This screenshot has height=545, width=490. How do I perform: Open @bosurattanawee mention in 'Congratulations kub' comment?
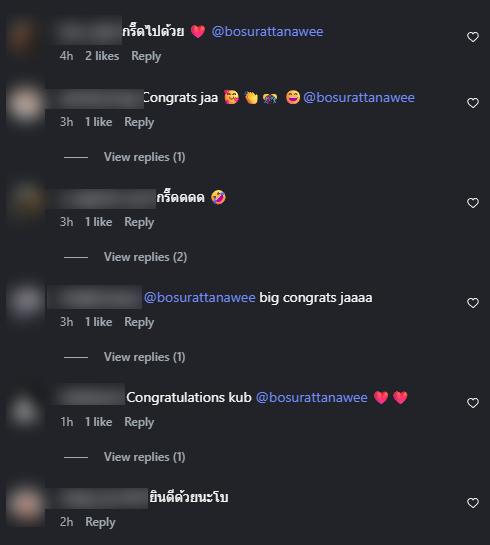click(x=312, y=398)
